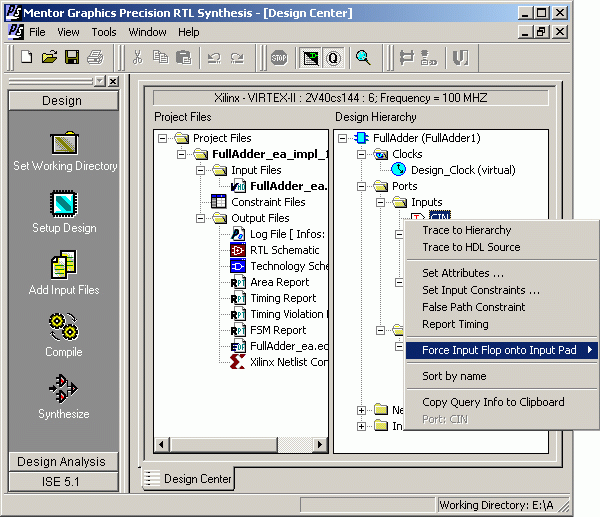Collapse the Clocks folder

[361, 154]
